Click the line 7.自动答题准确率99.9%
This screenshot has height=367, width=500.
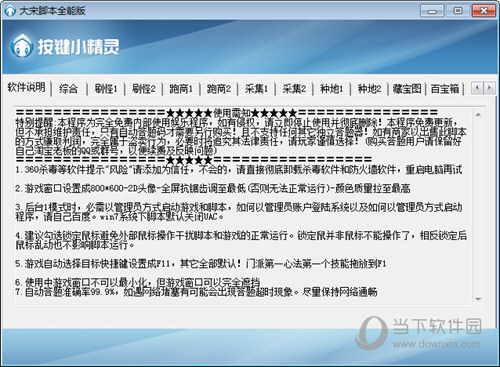(x=196, y=292)
